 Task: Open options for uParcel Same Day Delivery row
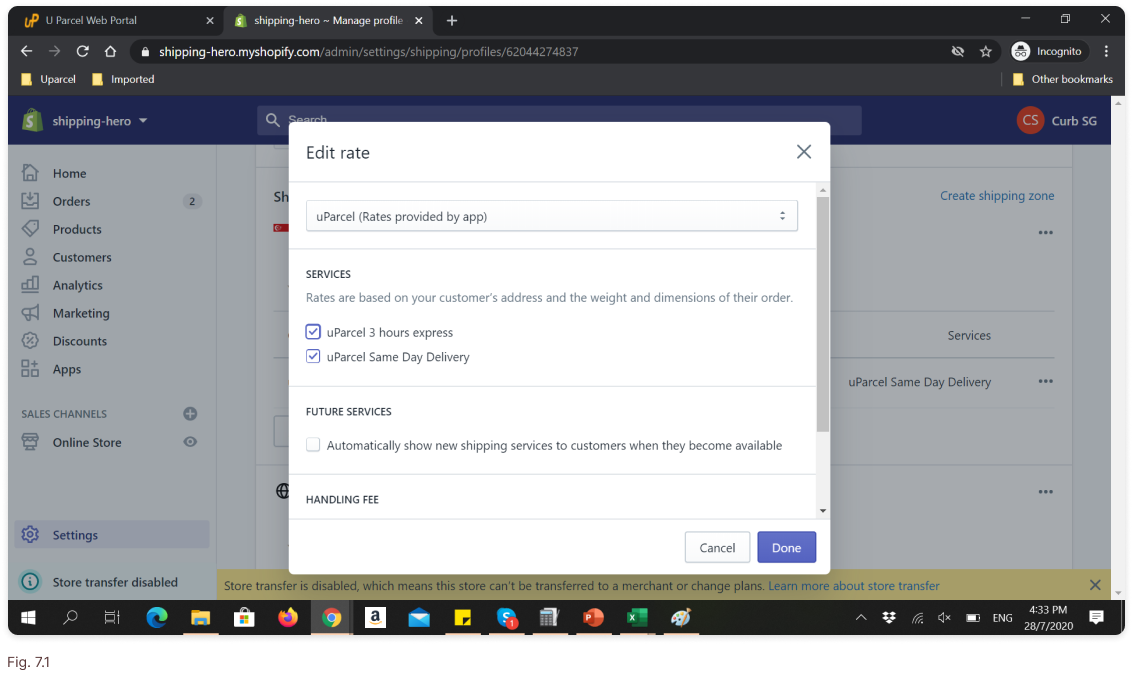1046,382
